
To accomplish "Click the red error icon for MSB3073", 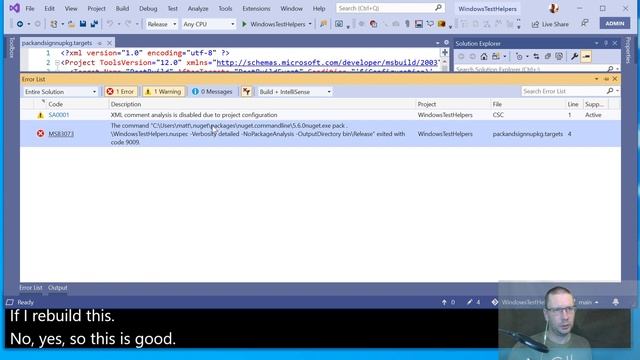I will pyautogui.click(x=40, y=133).
